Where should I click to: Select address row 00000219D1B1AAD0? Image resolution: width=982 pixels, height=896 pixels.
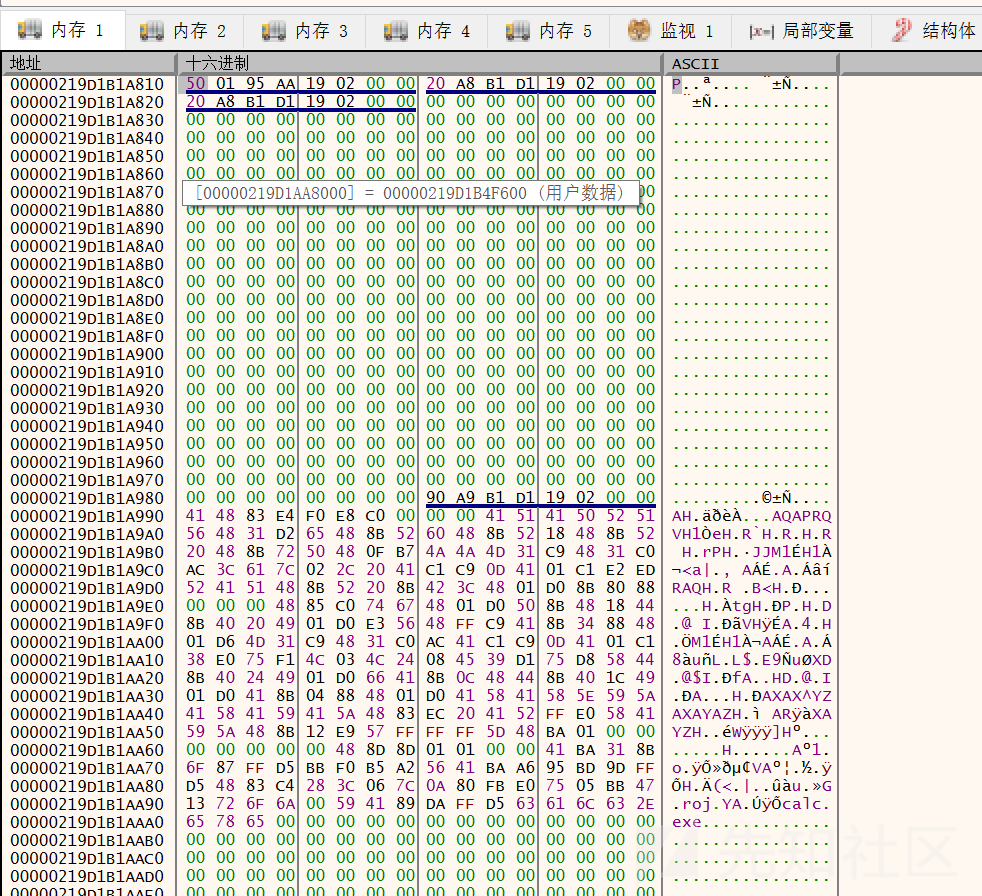pyautogui.click(x=87, y=876)
